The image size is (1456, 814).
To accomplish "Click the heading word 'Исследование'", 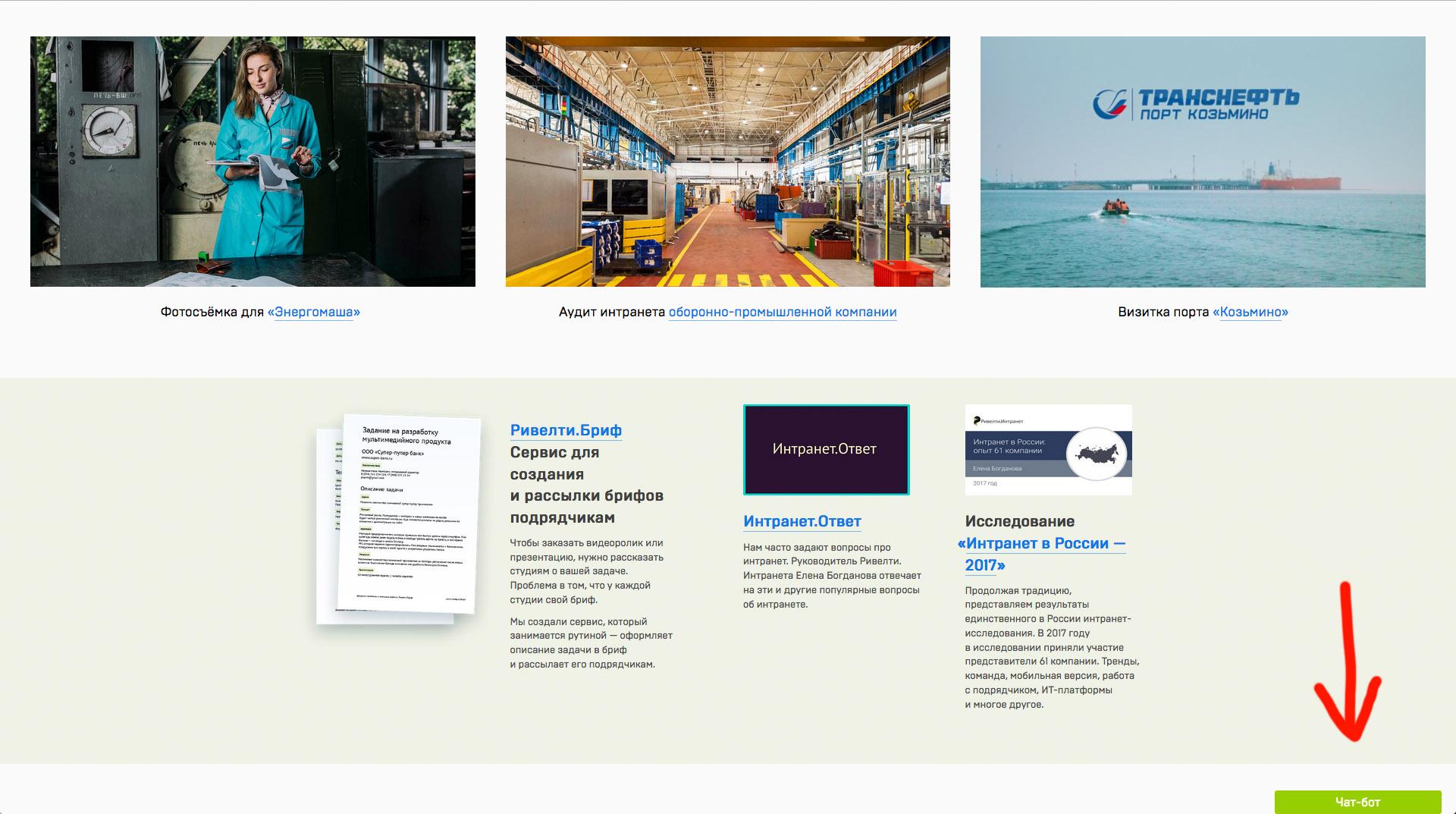I will (1019, 521).
